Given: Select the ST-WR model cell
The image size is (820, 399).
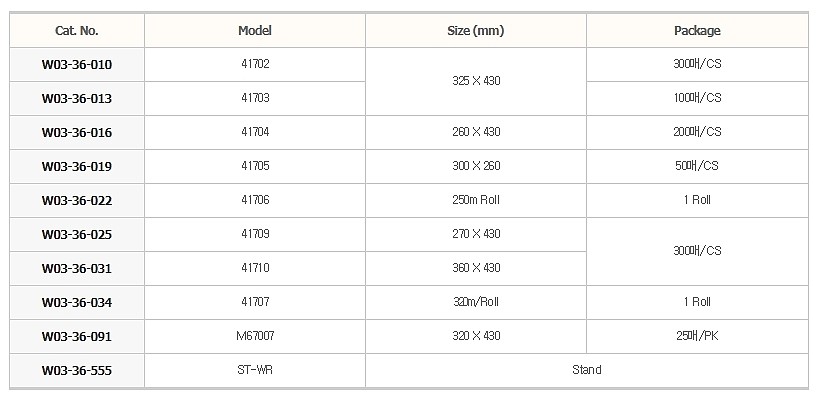Looking at the screenshot, I should (x=255, y=370).
